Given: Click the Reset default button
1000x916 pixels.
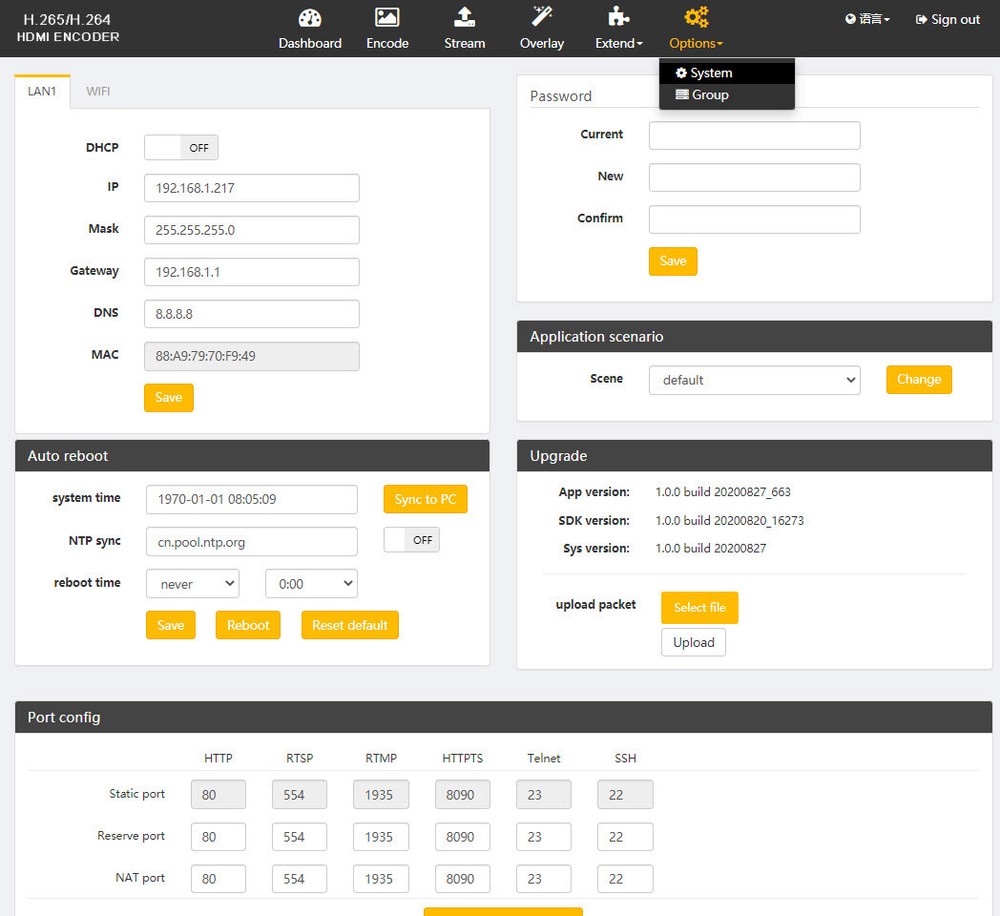Looking at the screenshot, I should [349, 625].
